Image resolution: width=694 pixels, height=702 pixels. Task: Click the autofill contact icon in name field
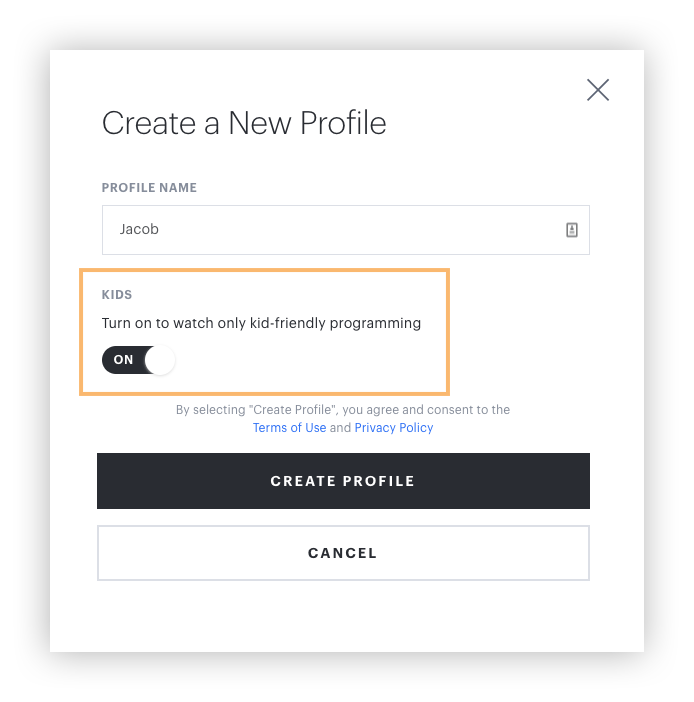(572, 230)
